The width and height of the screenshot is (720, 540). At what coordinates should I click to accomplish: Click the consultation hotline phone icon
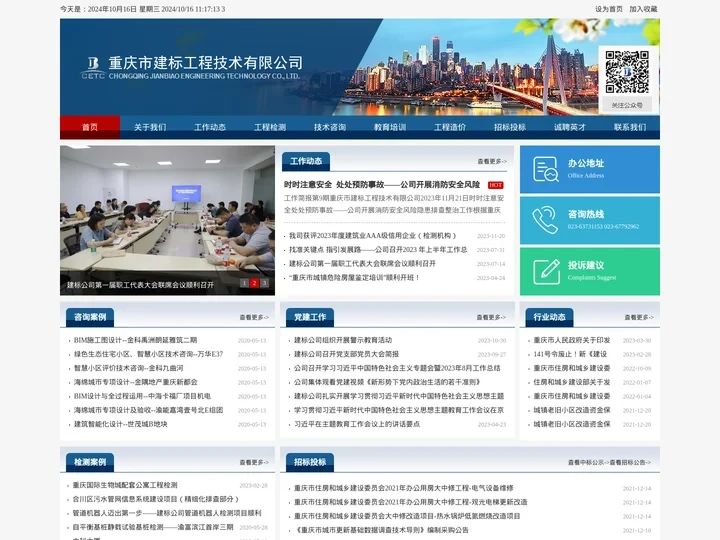545,220
